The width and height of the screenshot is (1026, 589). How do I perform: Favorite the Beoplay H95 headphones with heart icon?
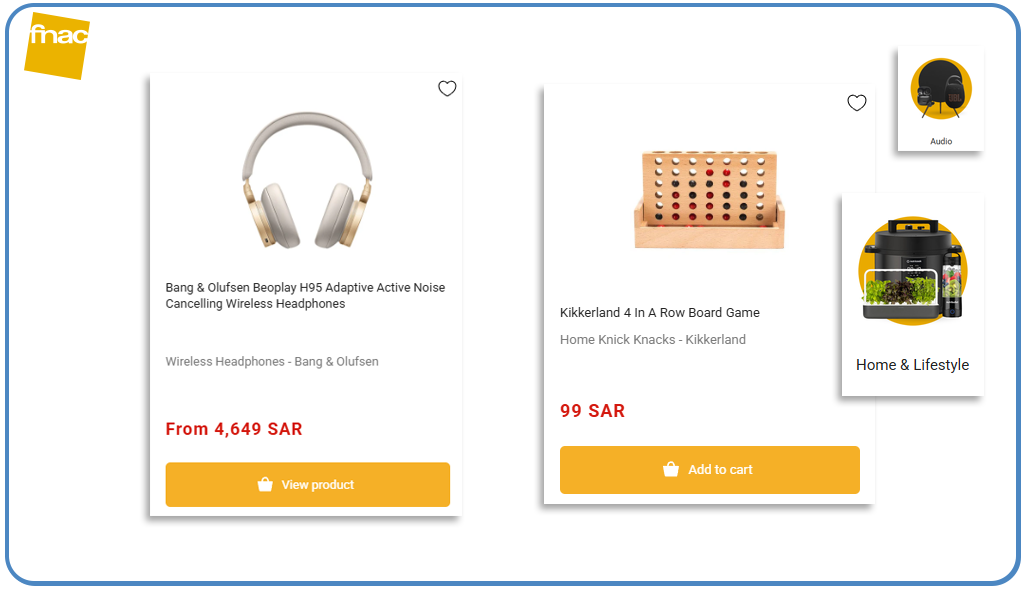(447, 88)
